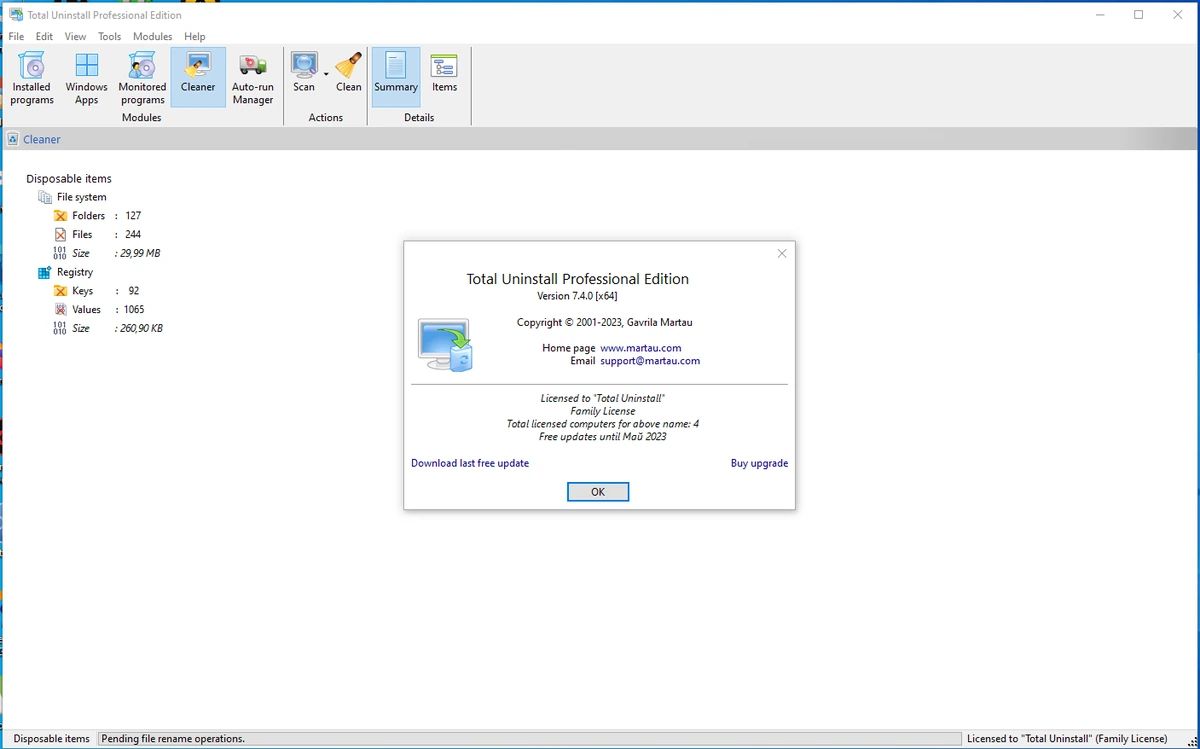Click the Registry icon

(44, 272)
